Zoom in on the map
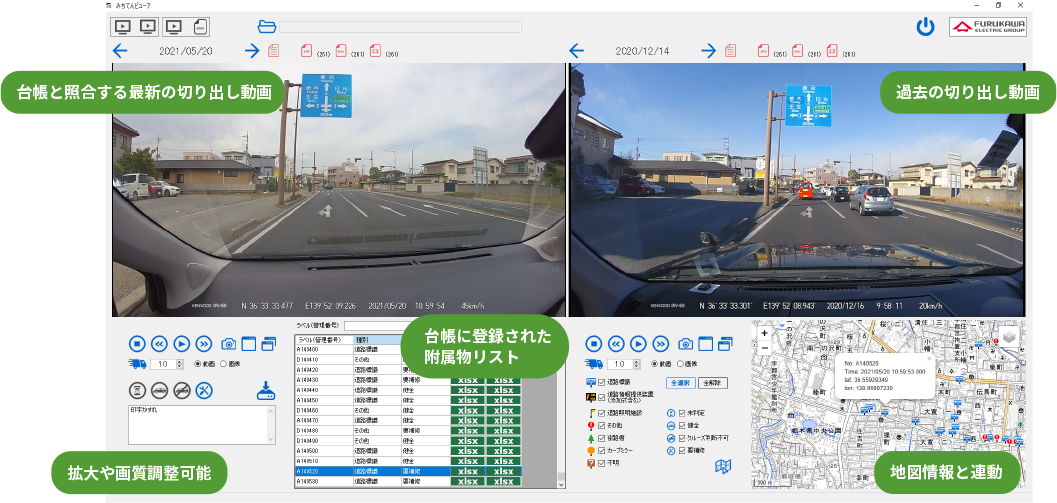The height and width of the screenshot is (503, 1057). coord(765,333)
